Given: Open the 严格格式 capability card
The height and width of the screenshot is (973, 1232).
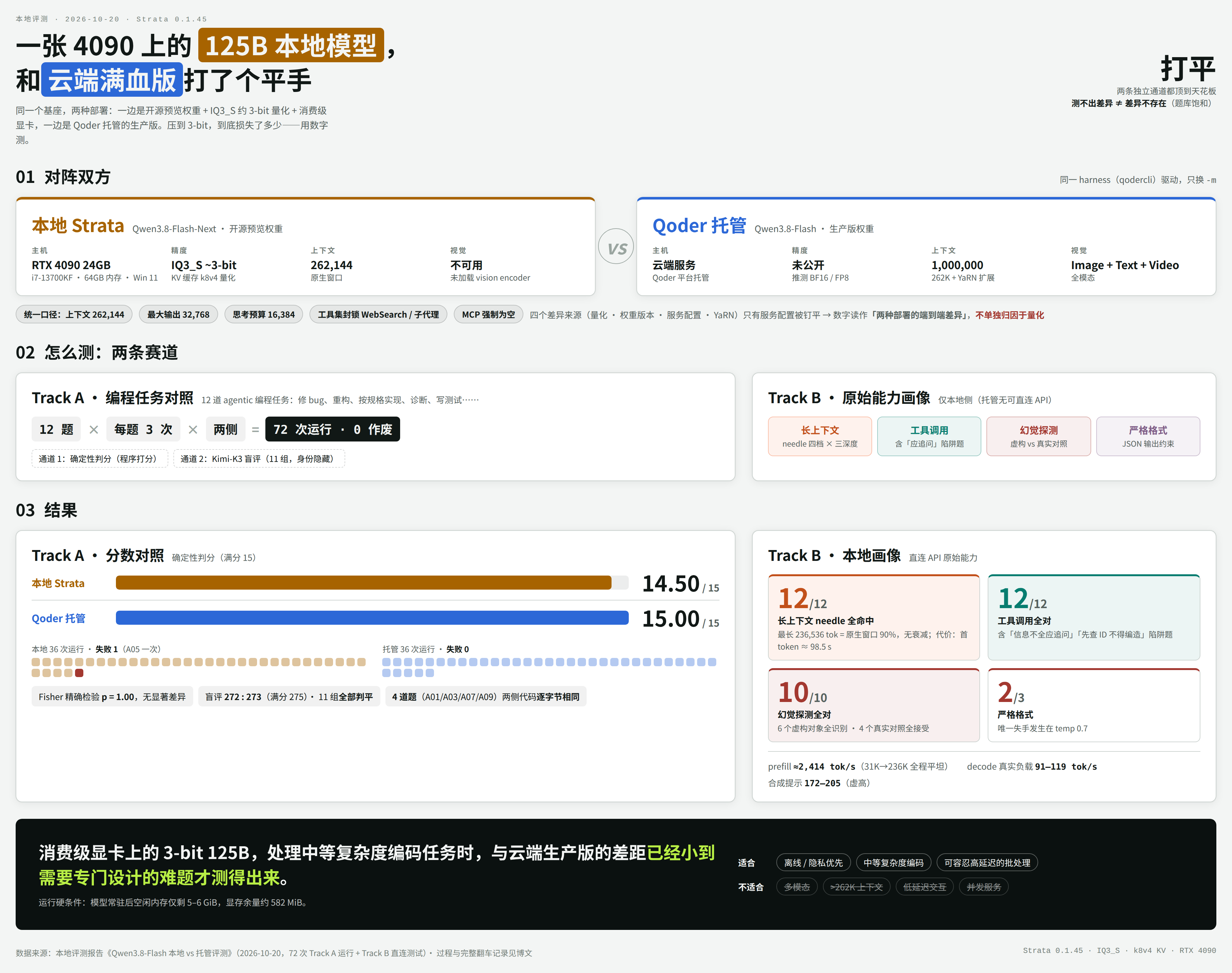Looking at the screenshot, I should pyautogui.click(x=1148, y=436).
